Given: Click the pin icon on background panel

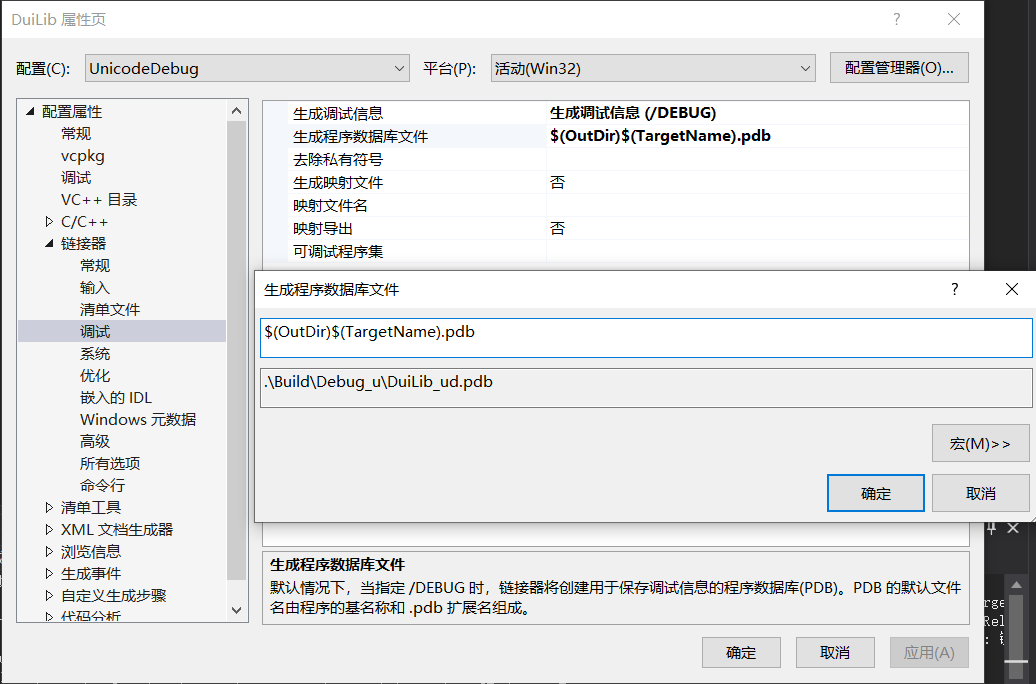Looking at the screenshot, I should pos(991,528).
